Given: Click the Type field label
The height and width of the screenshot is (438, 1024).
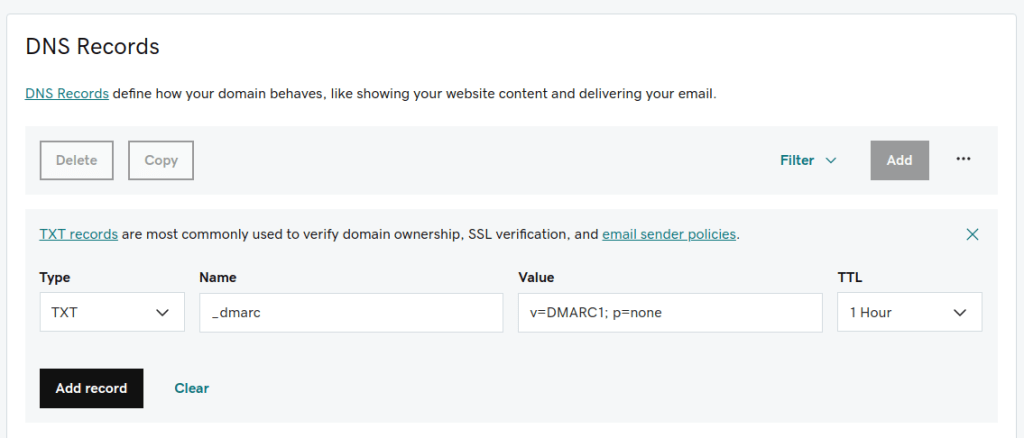Looking at the screenshot, I should [x=55, y=277].
